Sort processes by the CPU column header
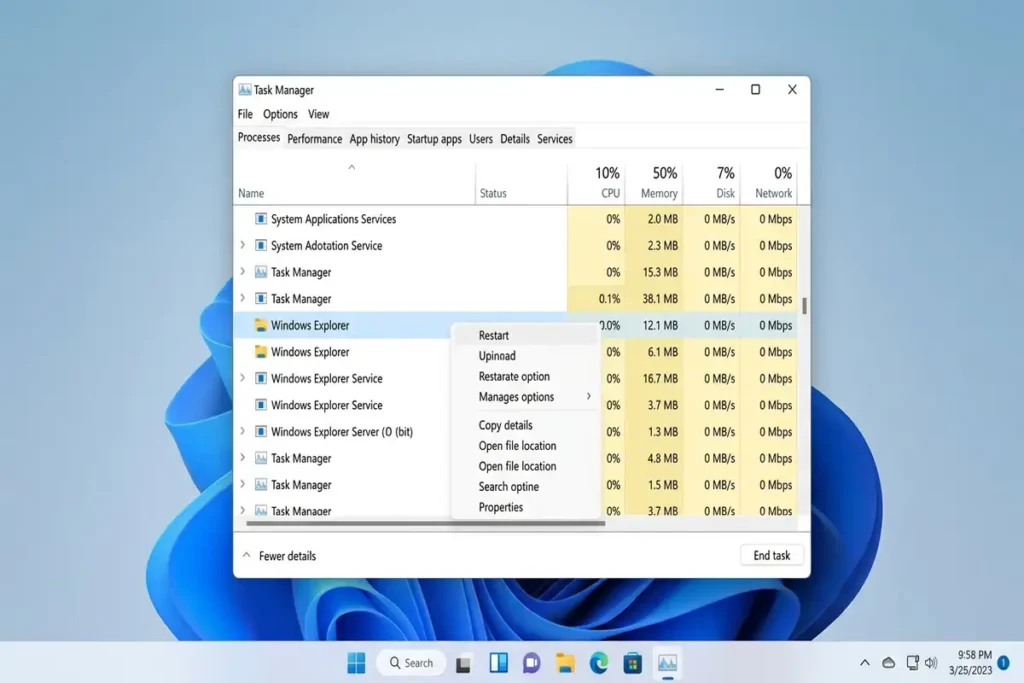The image size is (1024, 683). (x=596, y=182)
